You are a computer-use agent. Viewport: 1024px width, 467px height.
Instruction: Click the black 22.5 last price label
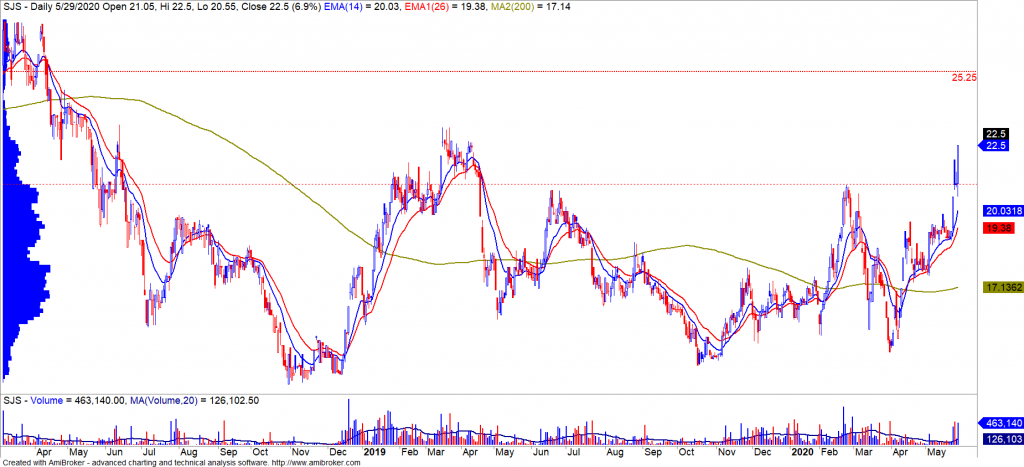pos(994,134)
